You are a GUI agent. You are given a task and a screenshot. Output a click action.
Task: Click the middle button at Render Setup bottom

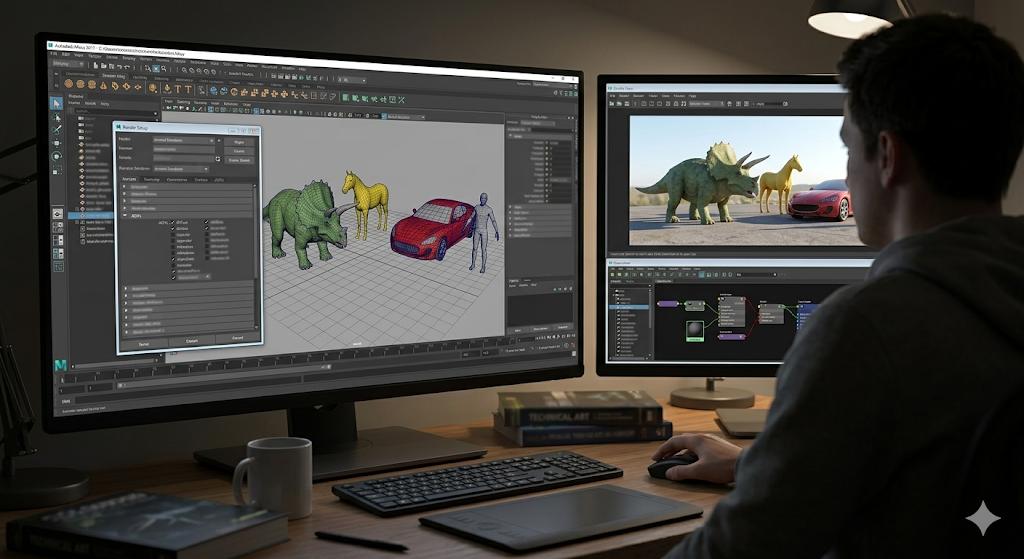pos(189,342)
